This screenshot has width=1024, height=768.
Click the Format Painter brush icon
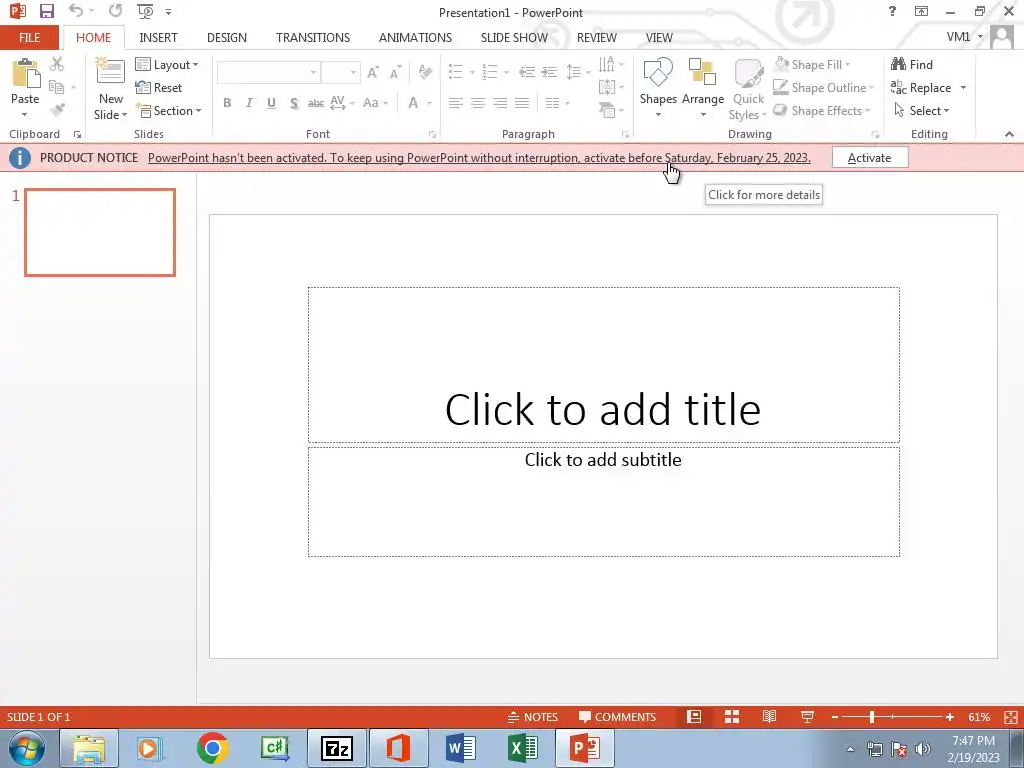tap(57, 110)
